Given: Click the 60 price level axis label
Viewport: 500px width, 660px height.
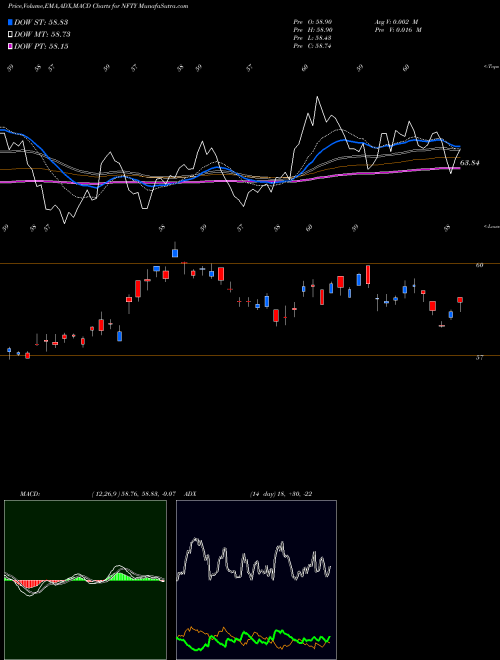Looking at the screenshot, I should coord(479,265).
